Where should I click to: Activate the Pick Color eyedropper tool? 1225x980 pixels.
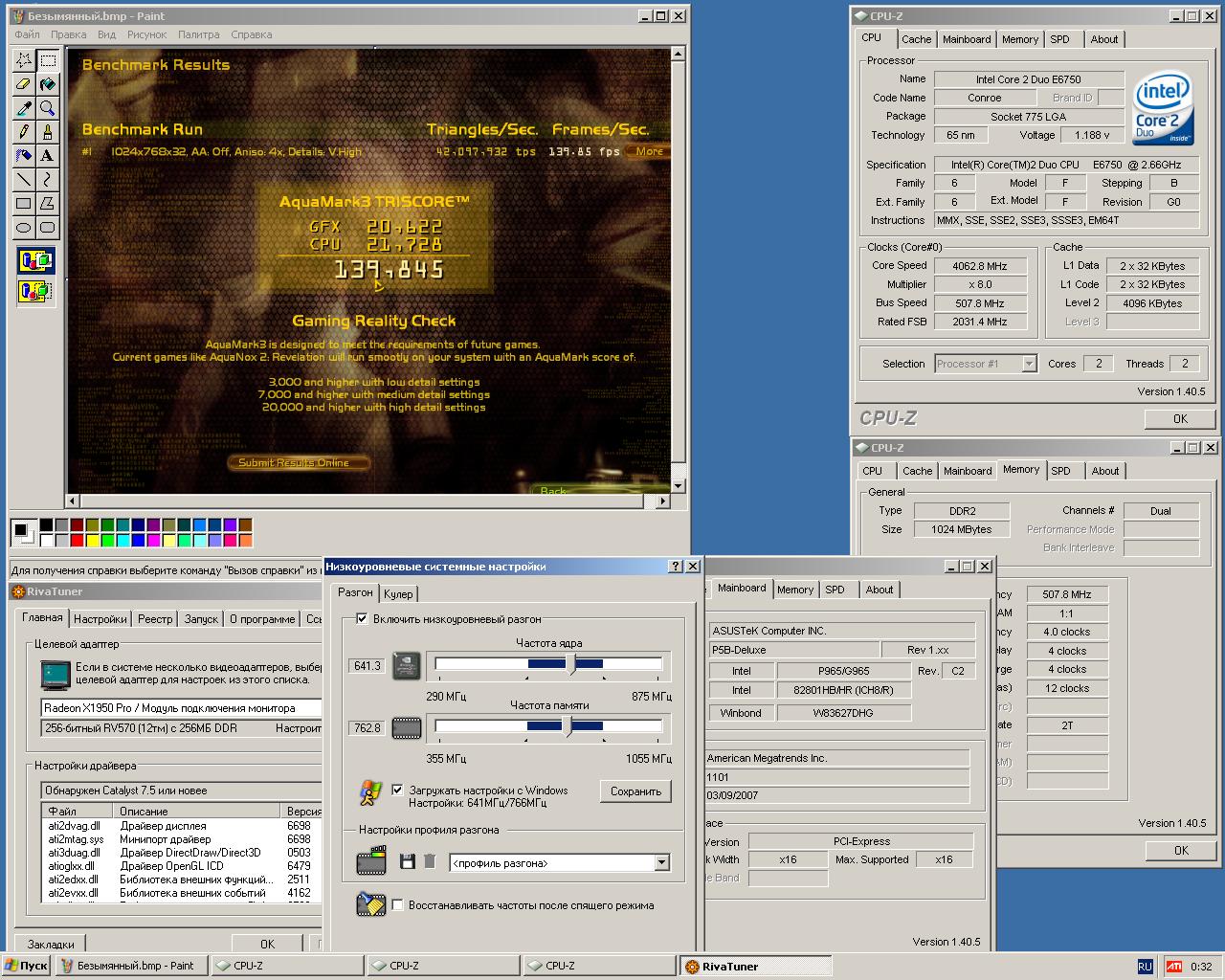24,108
